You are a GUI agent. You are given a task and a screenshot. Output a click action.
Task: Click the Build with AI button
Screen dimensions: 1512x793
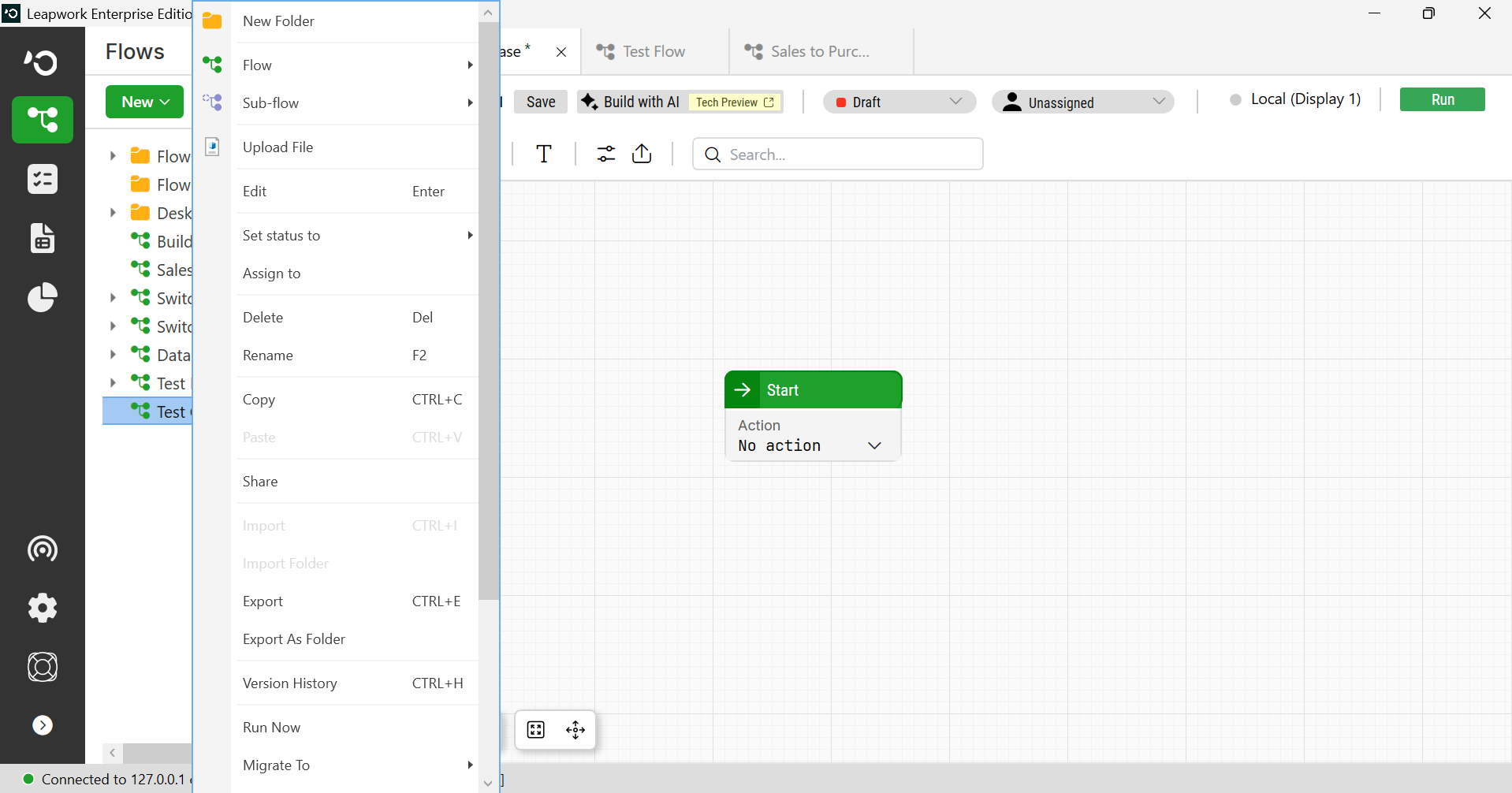point(680,102)
